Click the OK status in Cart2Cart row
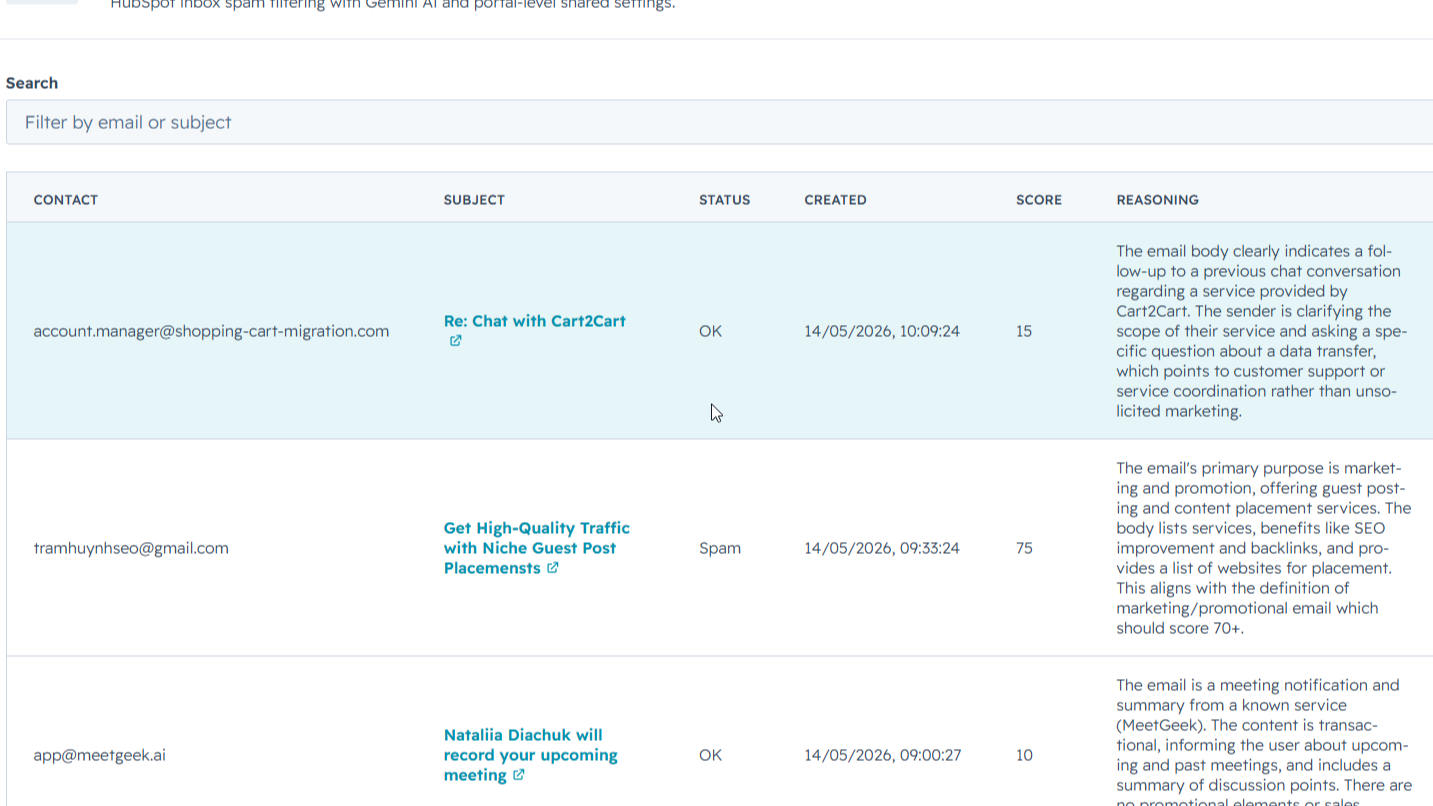Image resolution: width=1433 pixels, height=806 pixels. tap(710, 331)
